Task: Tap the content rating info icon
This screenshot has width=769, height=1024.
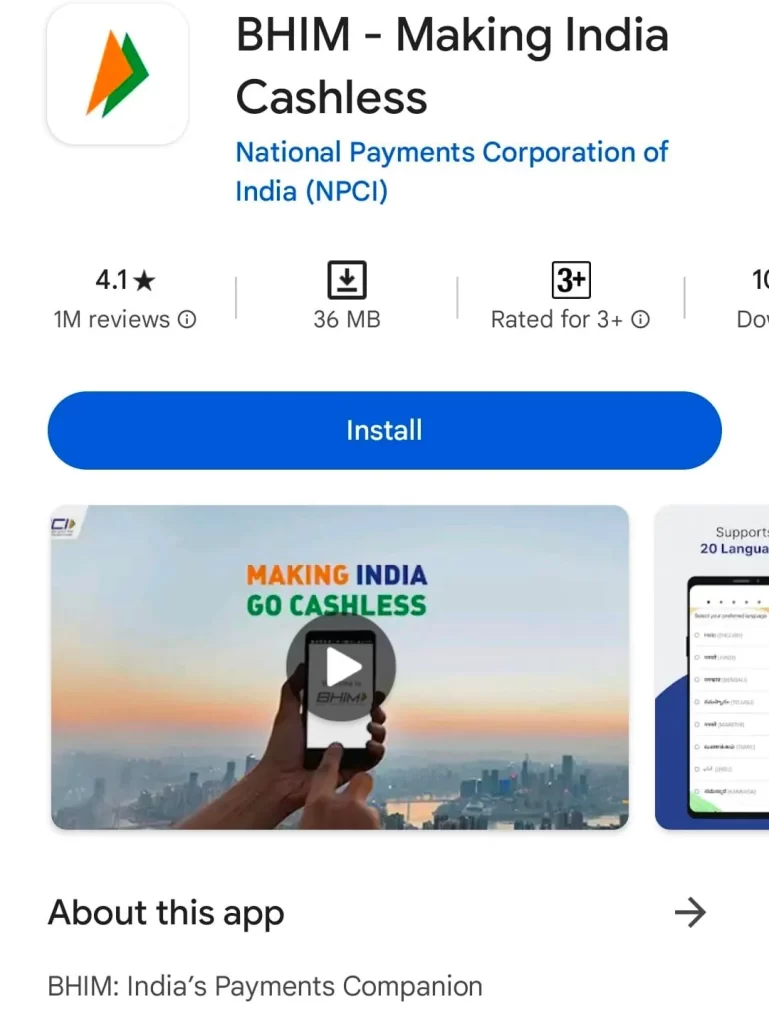Action: [641, 319]
